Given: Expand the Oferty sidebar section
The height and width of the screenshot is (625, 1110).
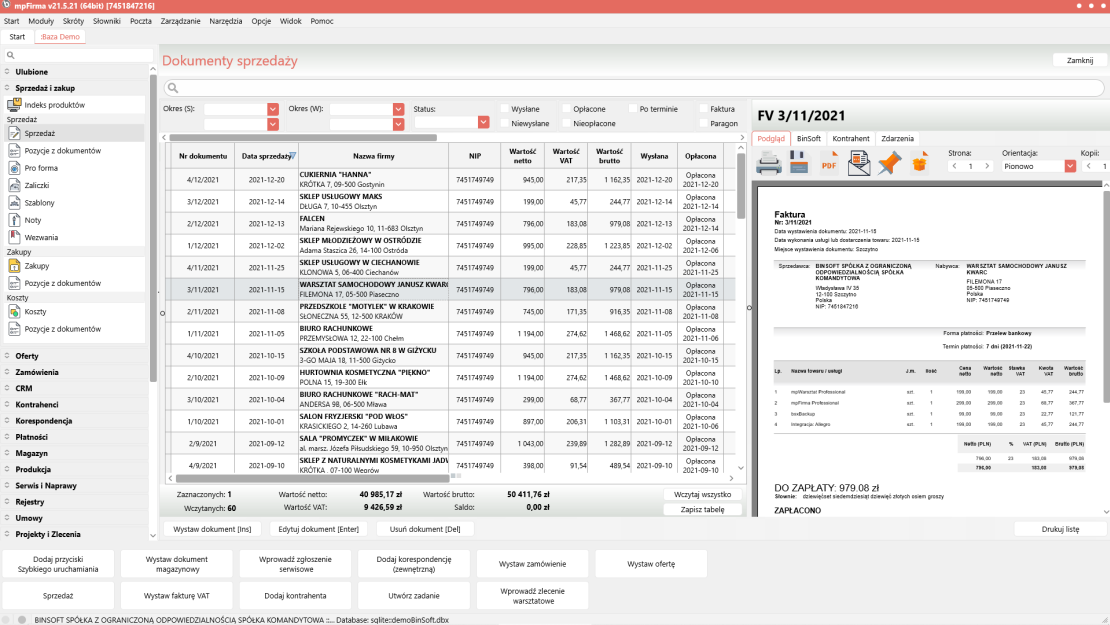Looking at the screenshot, I should point(27,356).
